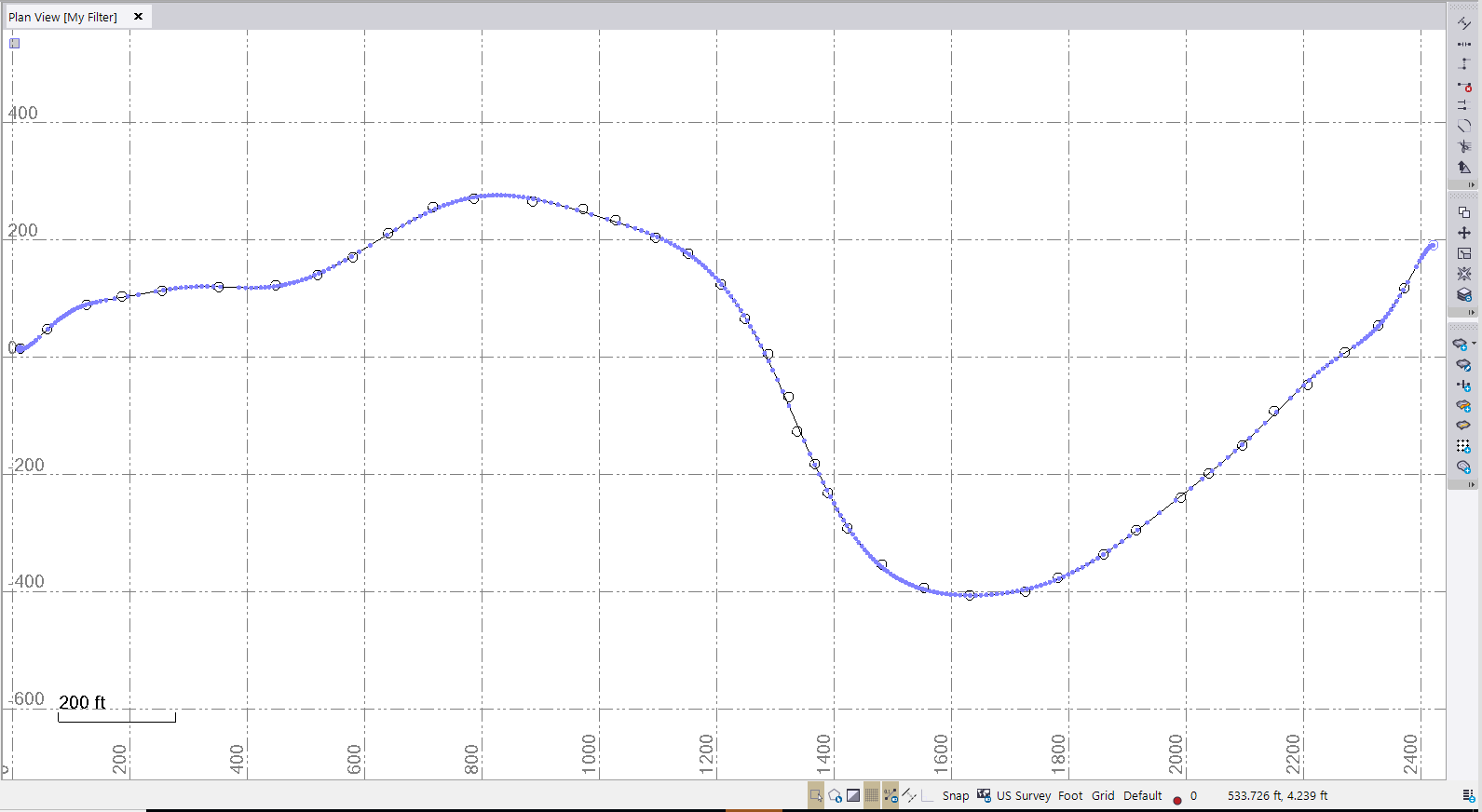Click the edit surface icon with pencil badge

[1463, 365]
